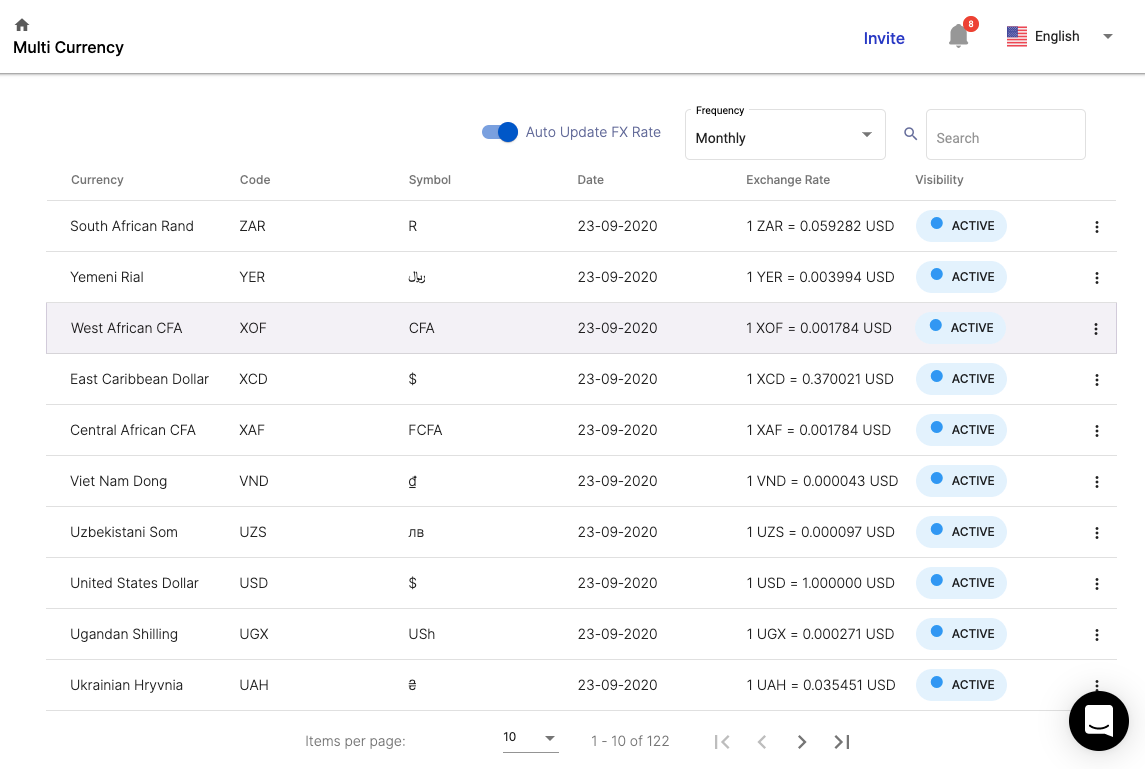Open row menu for East Caribbean Dollar
Image resolution: width=1145 pixels, height=769 pixels.
click(x=1096, y=380)
